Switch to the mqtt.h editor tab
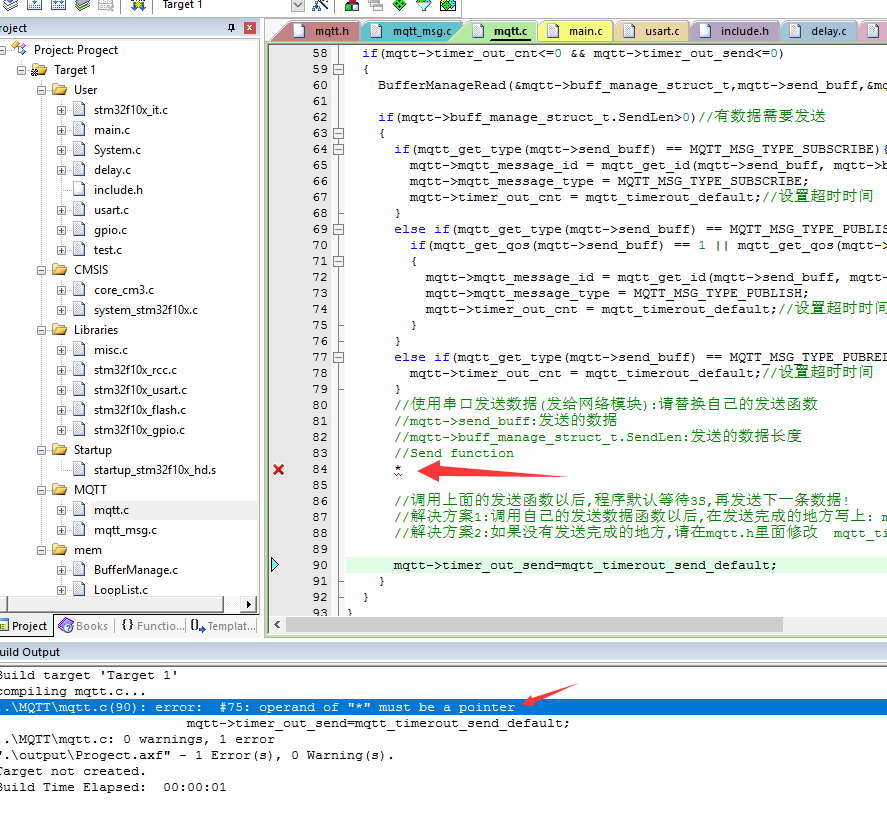This screenshot has height=814, width=887. [x=320, y=31]
